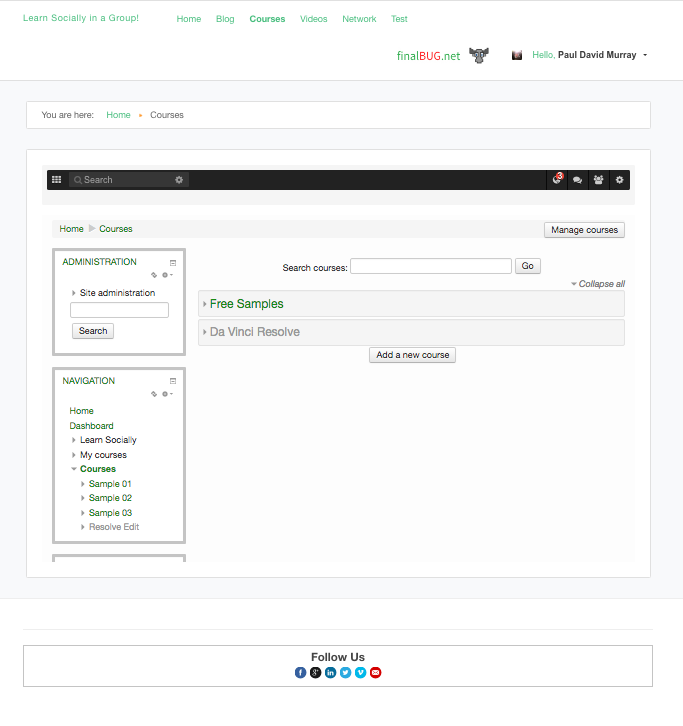Click the Google Plus footer icon
The height and width of the screenshot is (726, 683).
(315, 673)
